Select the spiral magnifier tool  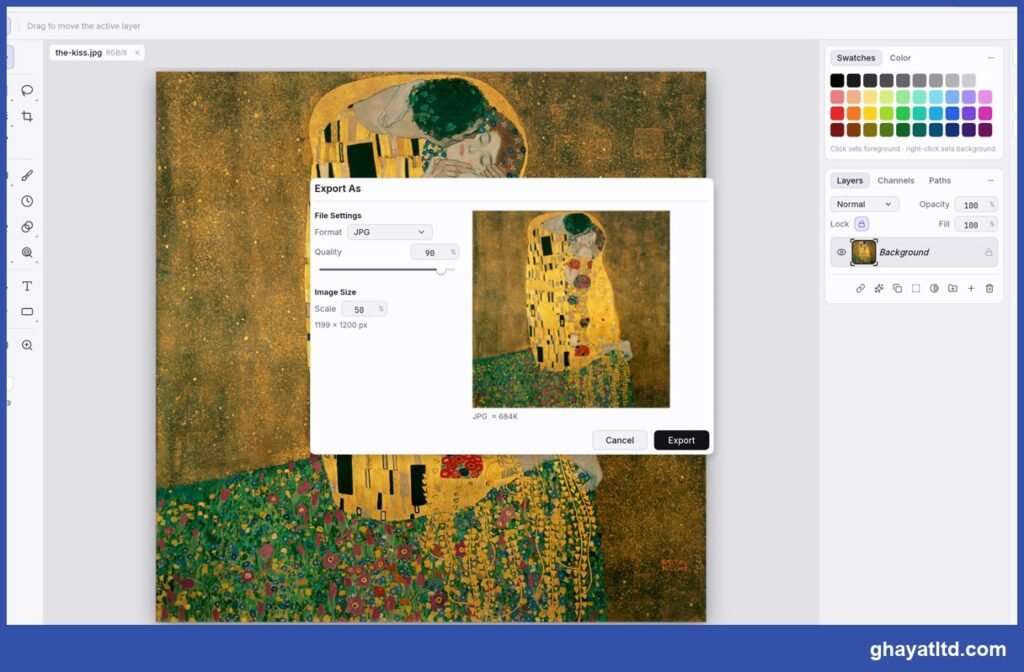(x=27, y=252)
